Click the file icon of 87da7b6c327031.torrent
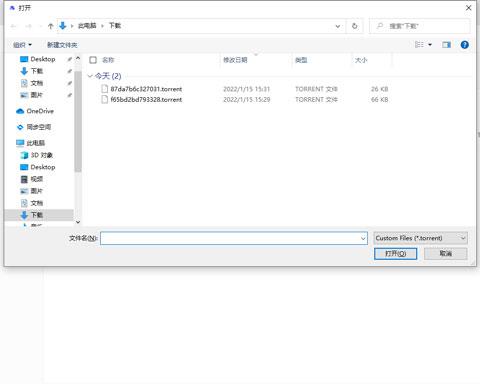This screenshot has width=480, height=384. pos(105,89)
